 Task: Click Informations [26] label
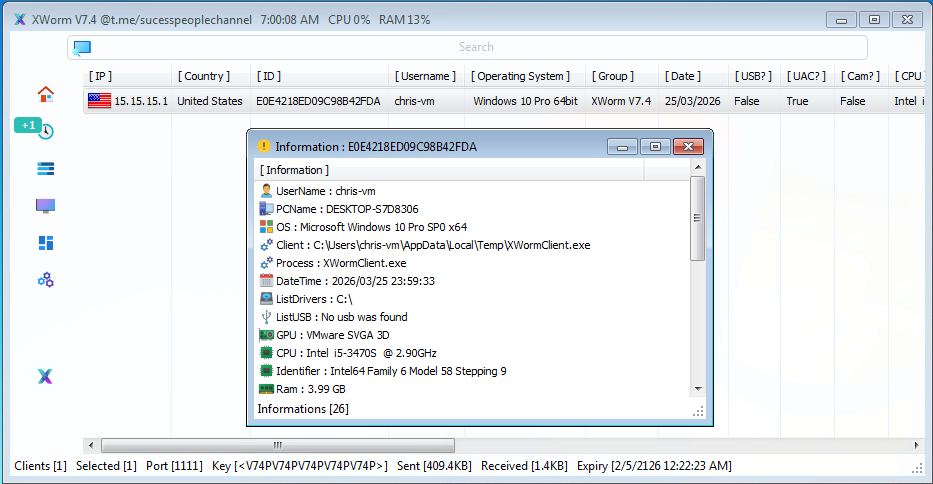303,409
